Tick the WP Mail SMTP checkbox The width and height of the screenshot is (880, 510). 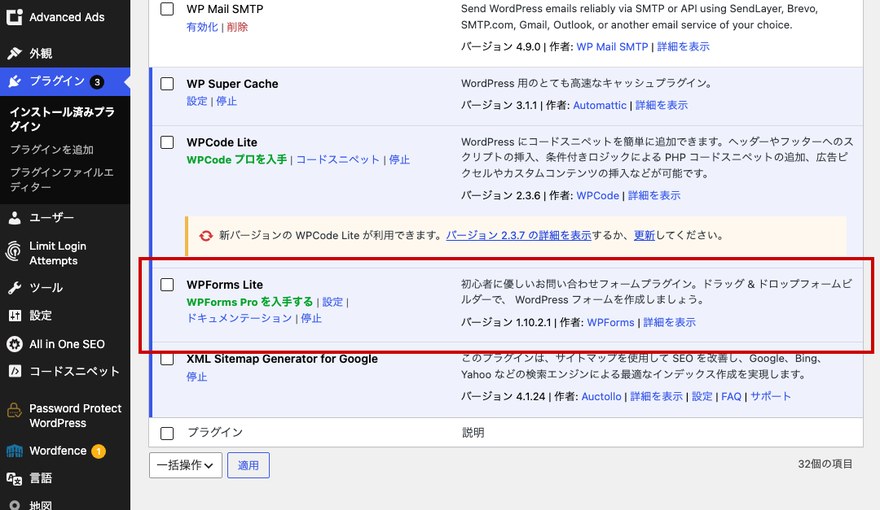167,9
